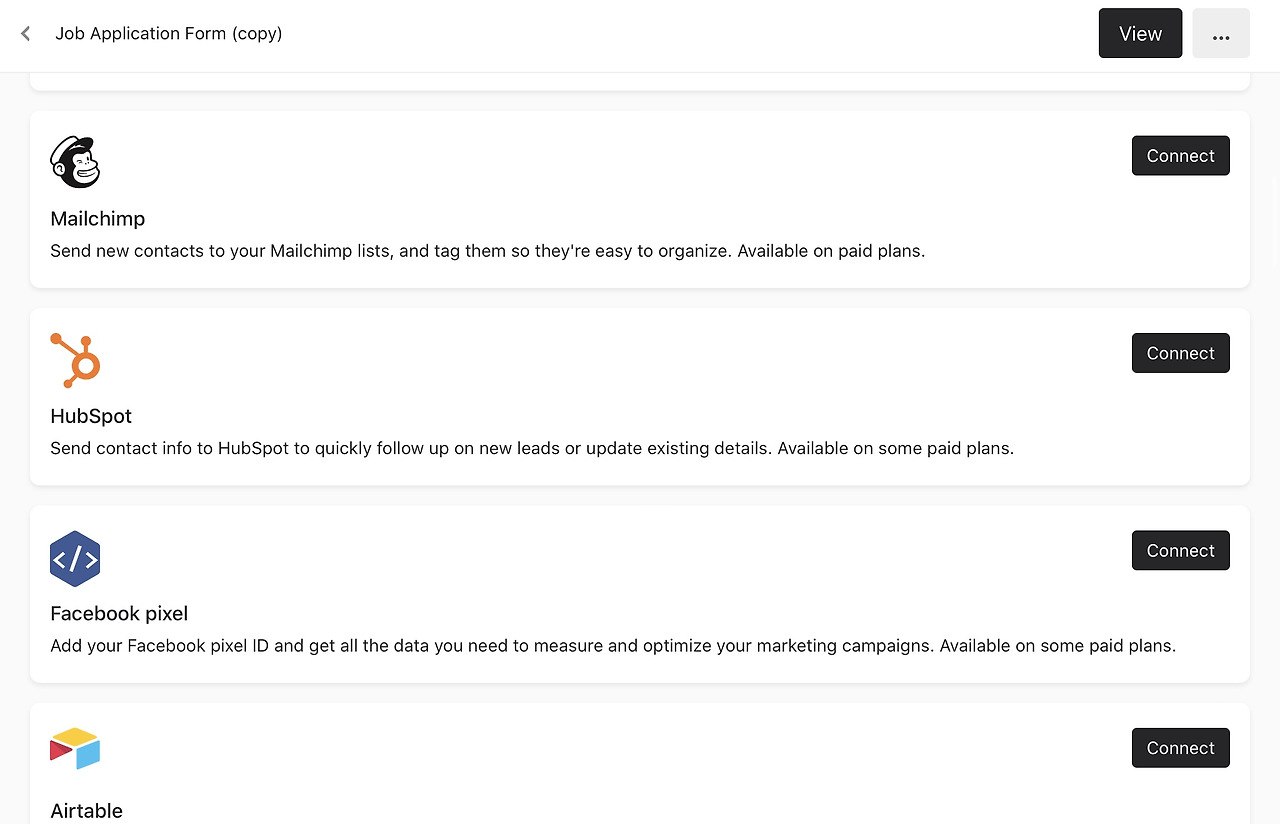Click the Facebook pixel description text

tap(612, 646)
